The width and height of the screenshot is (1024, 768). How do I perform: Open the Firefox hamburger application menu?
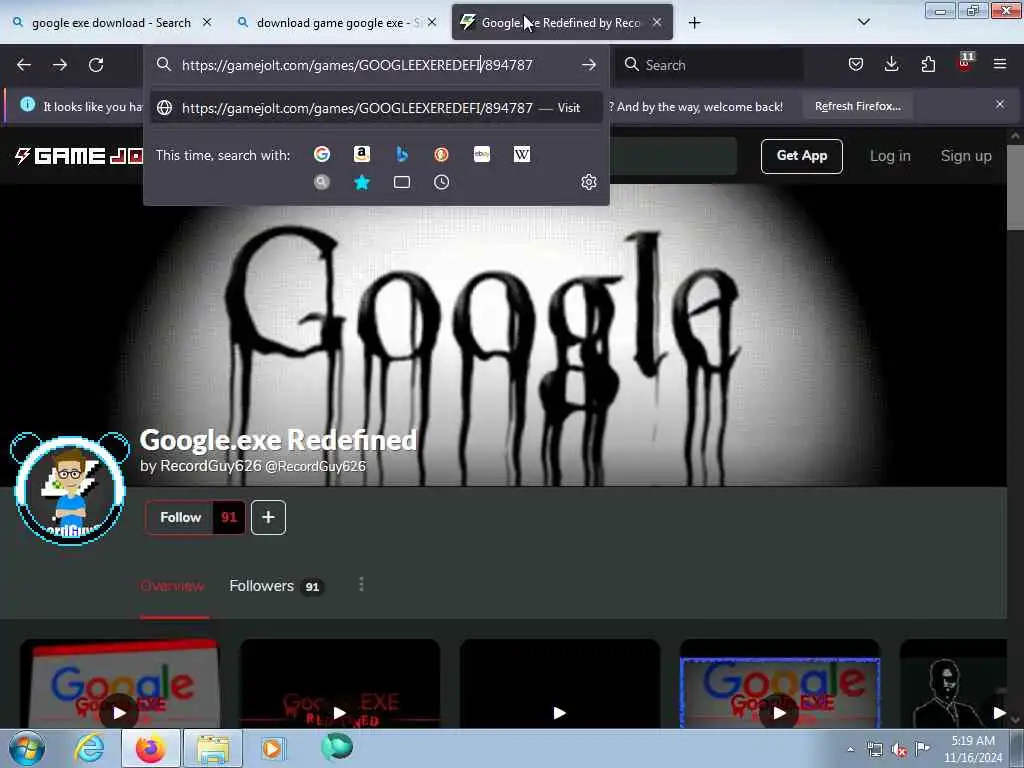[x=999, y=64]
